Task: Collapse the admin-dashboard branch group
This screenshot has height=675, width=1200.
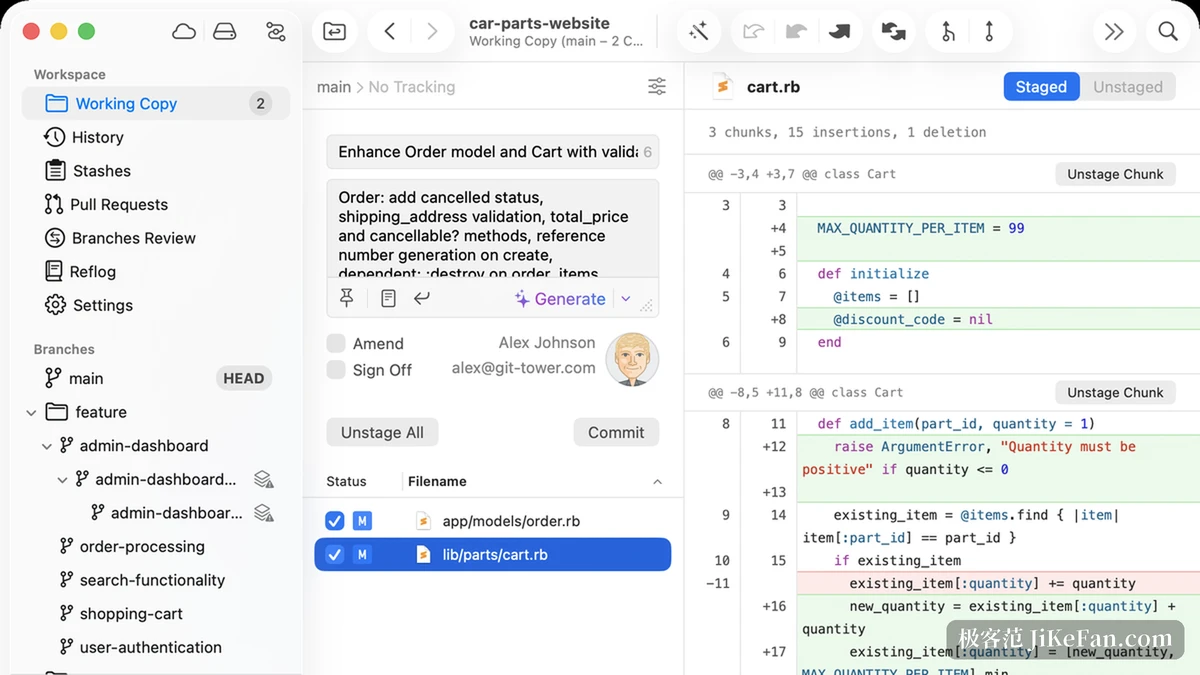Action: pyautogui.click(x=47, y=446)
